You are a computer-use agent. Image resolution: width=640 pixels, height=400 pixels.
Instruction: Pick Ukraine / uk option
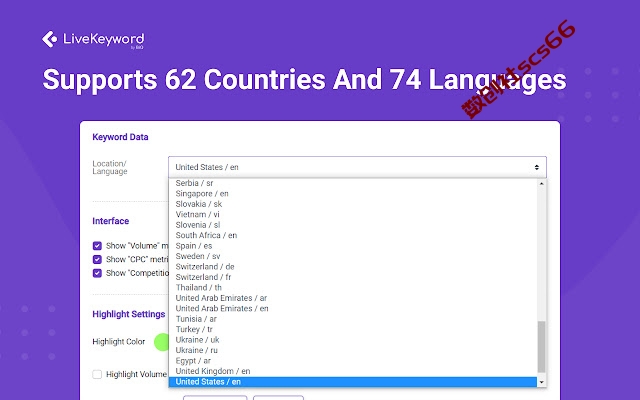tap(353, 340)
